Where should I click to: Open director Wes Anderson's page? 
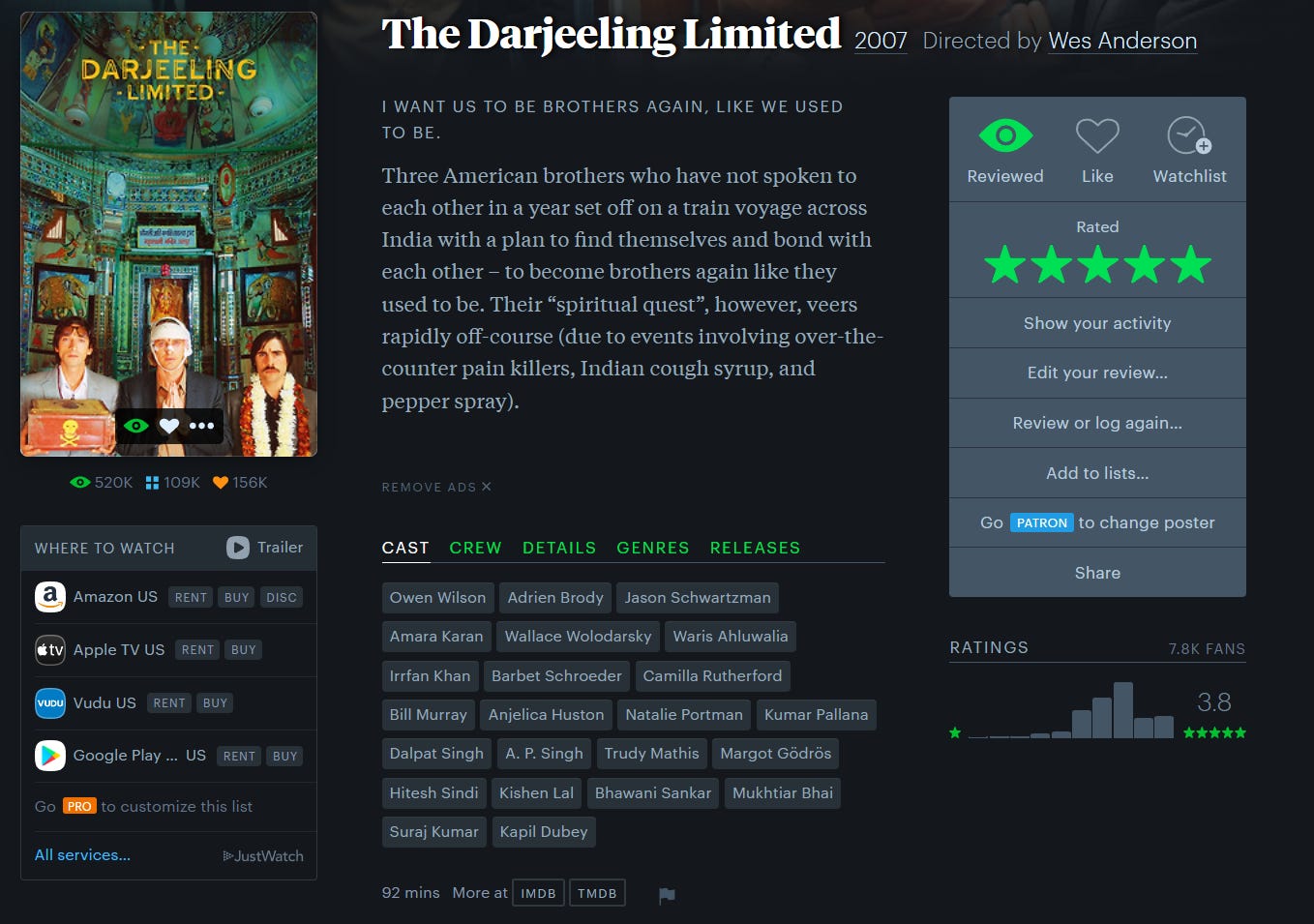tap(1122, 41)
